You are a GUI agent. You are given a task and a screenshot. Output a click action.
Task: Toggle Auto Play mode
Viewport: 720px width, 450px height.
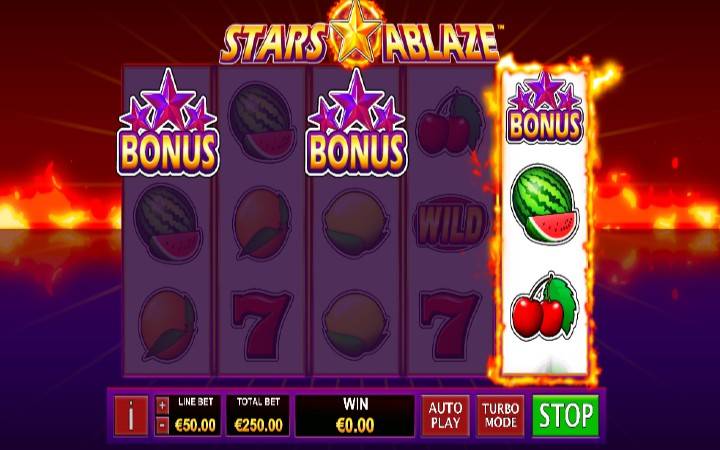[445, 416]
